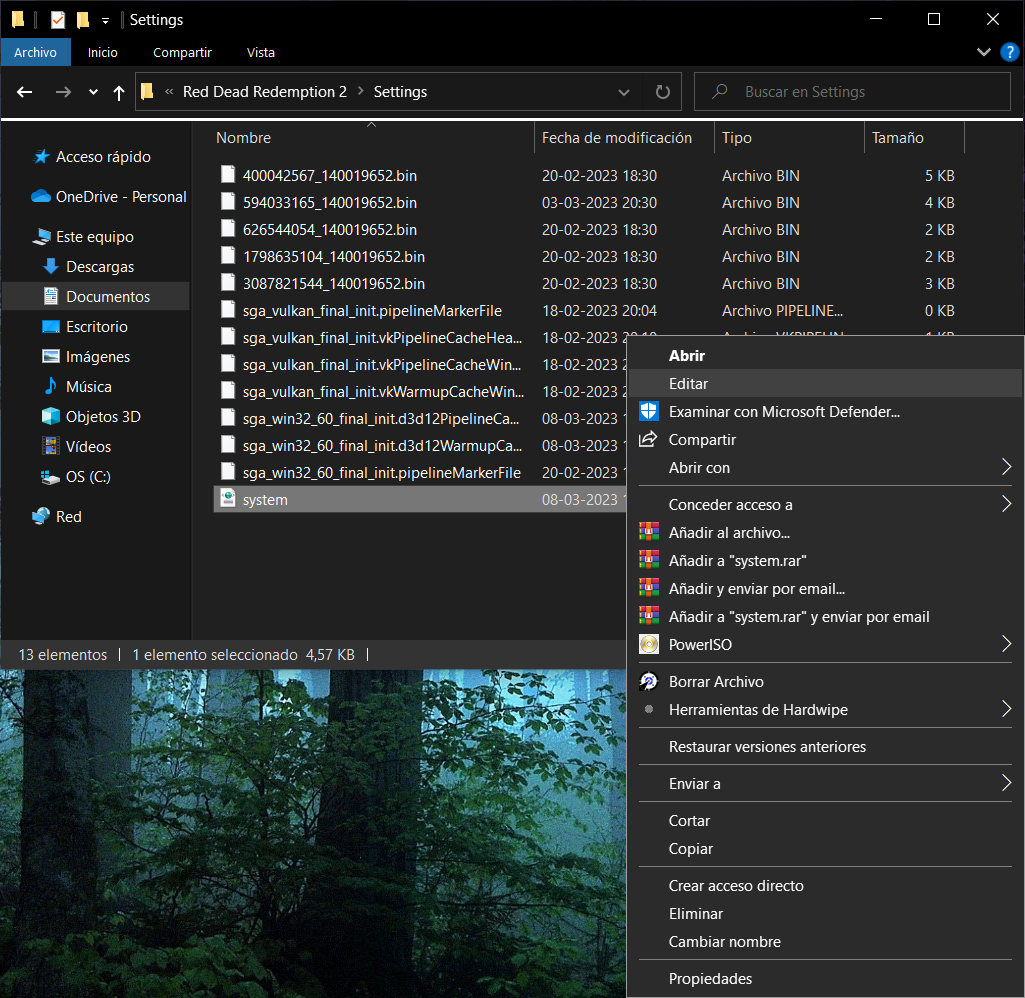Navigate back with the left arrow
The image size is (1025, 998).
[x=25, y=92]
